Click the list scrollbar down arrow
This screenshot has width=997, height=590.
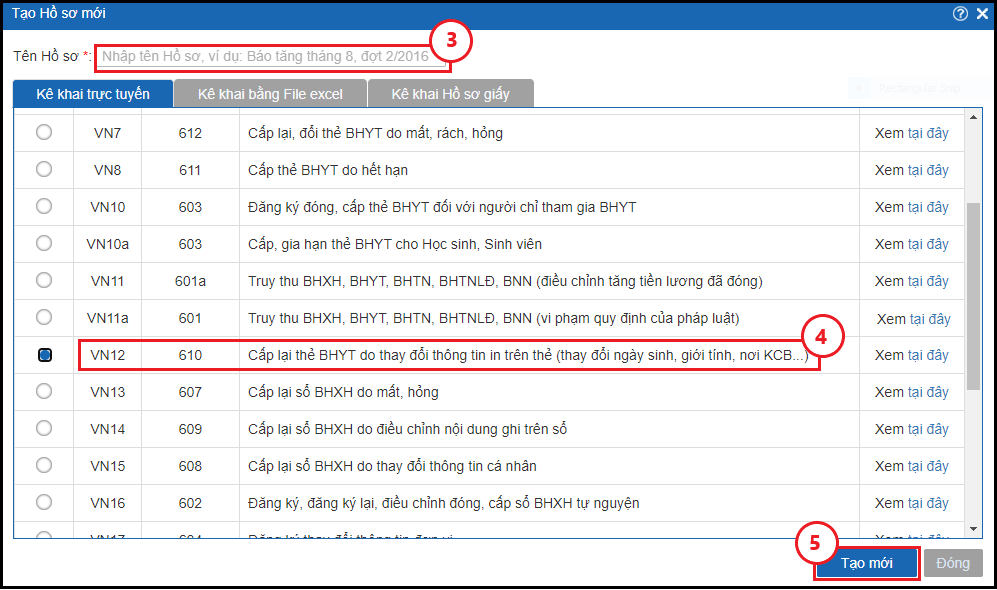[x=973, y=529]
